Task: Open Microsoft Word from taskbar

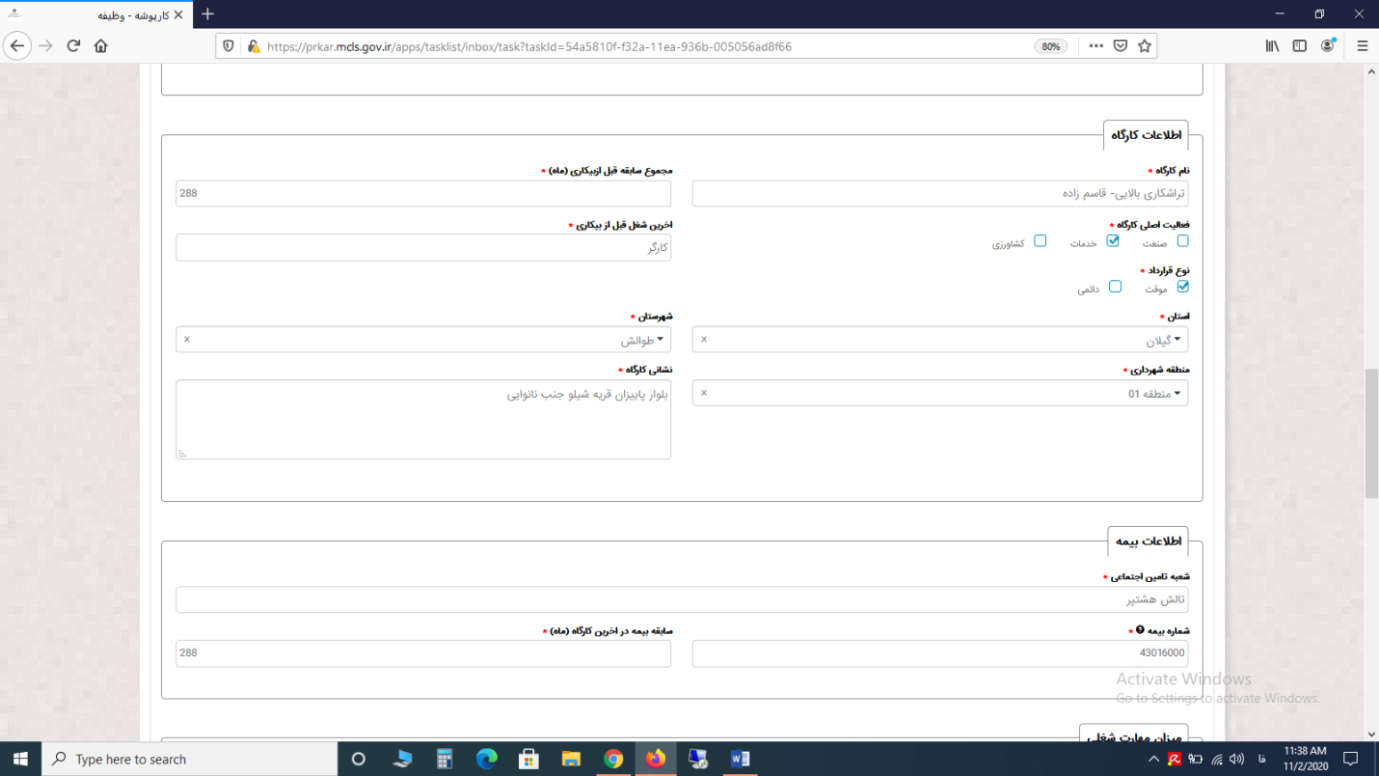Action: tap(740, 759)
